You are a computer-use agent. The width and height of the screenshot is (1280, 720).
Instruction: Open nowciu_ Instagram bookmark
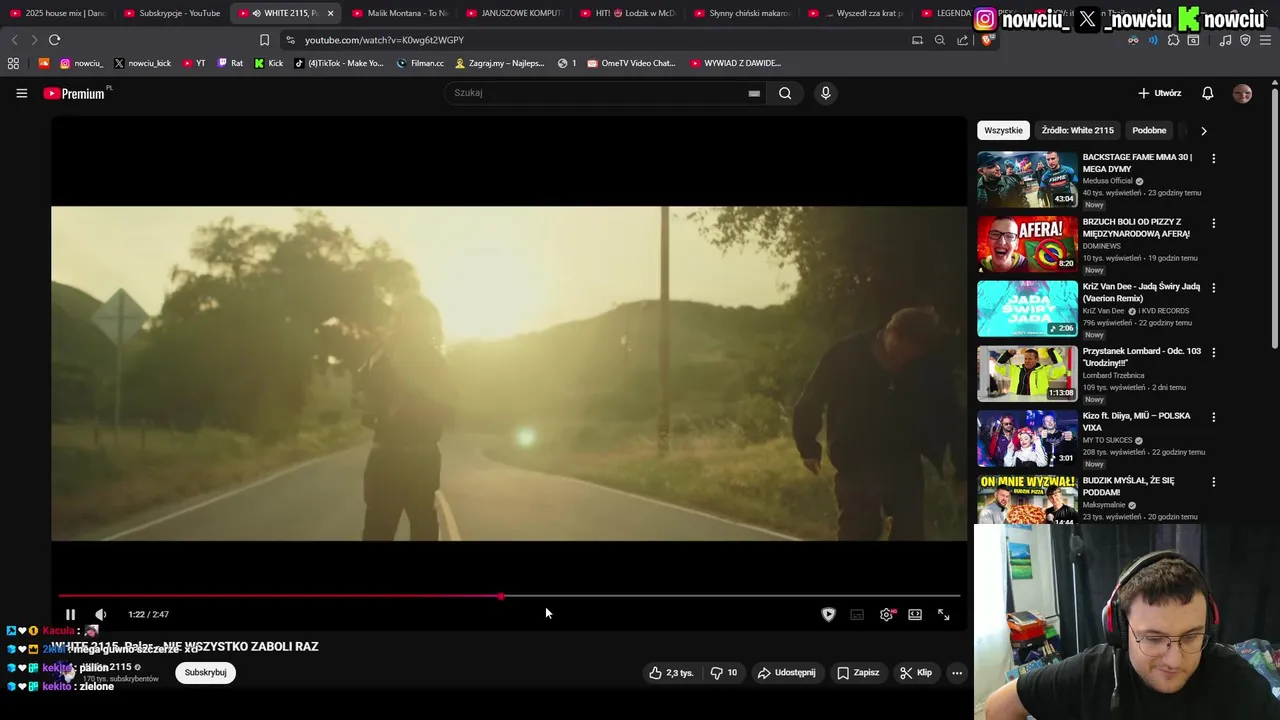[x=81, y=63]
